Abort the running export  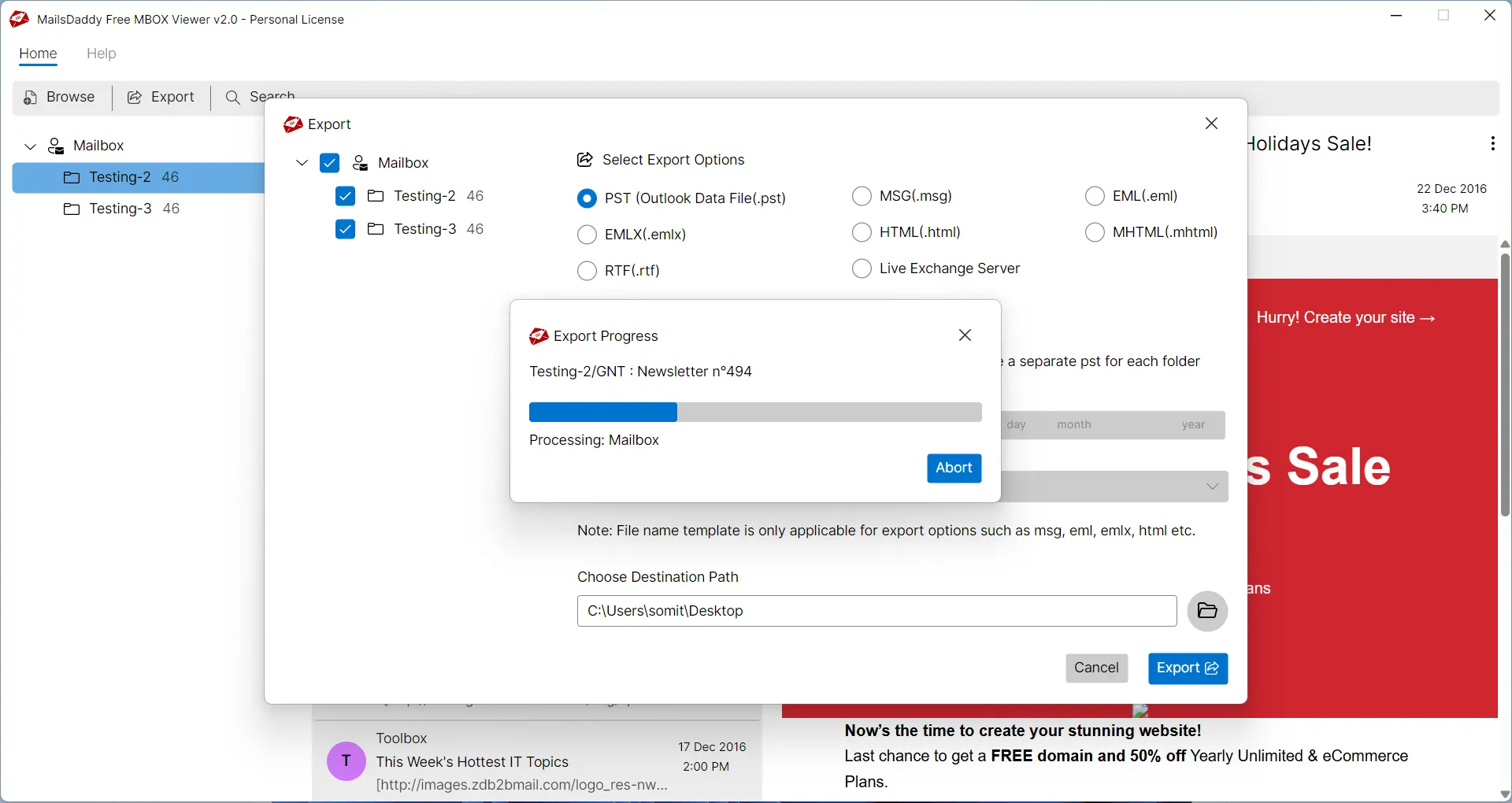tap(954, 468)
